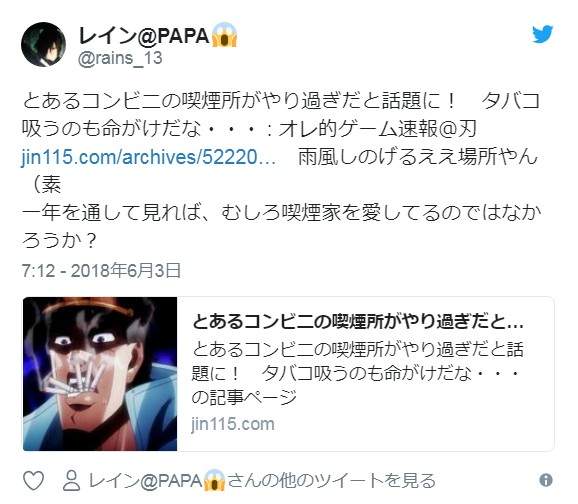Open the jin115.com/archives/52220… link
The width and height of the screenshot is (578, 504).
(x=149, y=157)
